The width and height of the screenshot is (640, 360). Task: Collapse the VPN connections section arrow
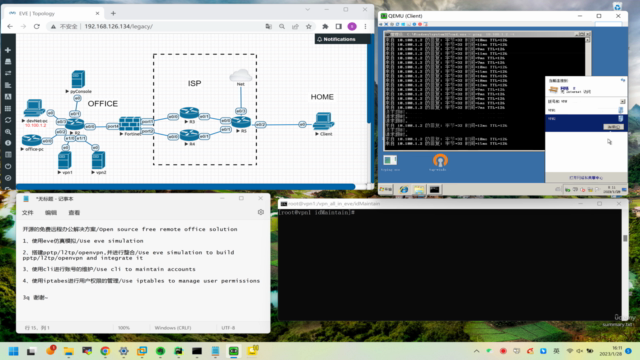point(622,101)
